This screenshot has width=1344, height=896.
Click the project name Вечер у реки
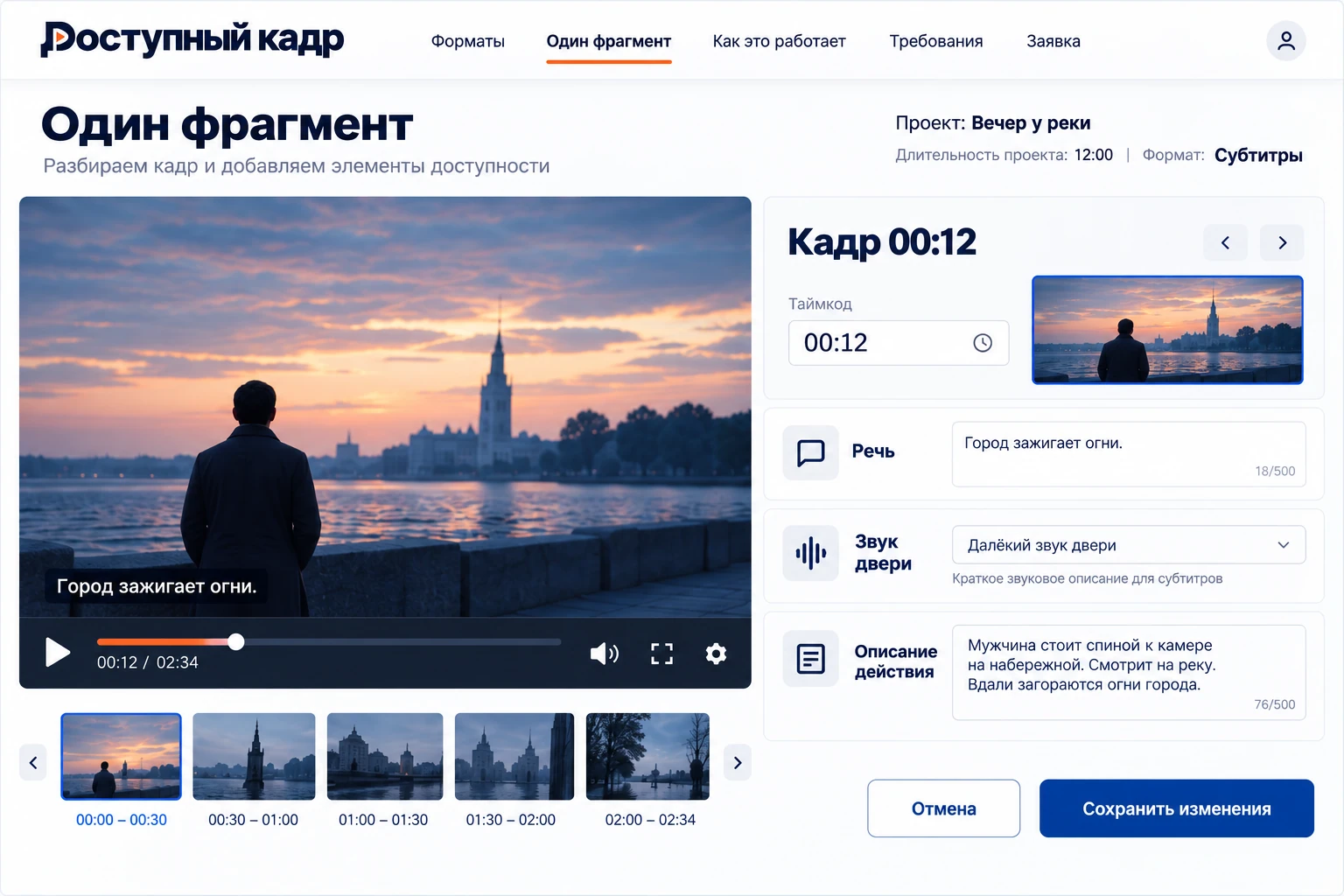point(1031,123)
